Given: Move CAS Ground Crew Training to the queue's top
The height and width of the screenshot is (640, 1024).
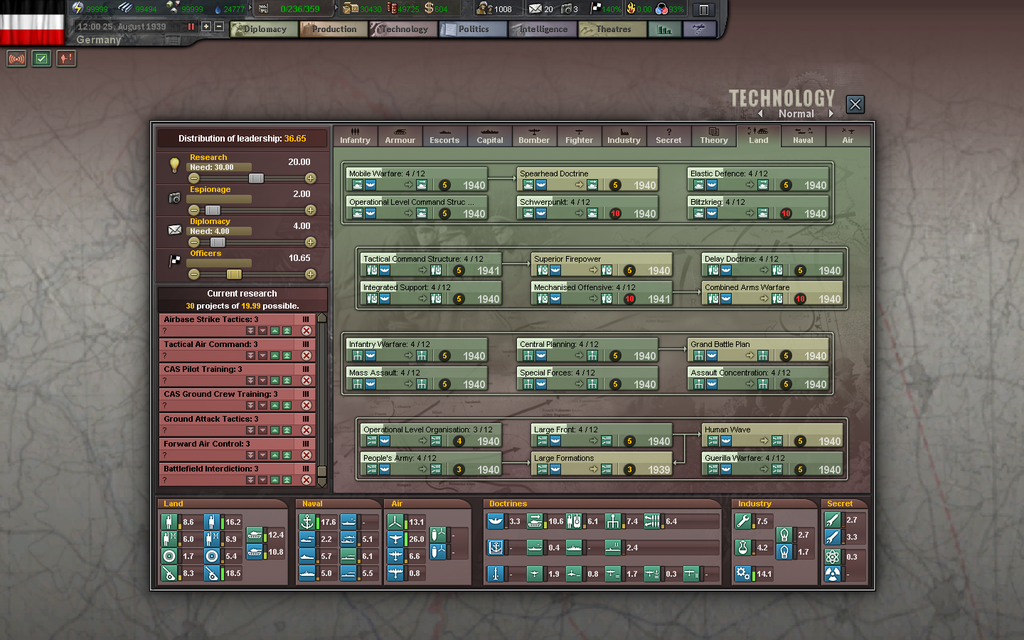Looking at the screenshot, I should click(x=287, y=406).
